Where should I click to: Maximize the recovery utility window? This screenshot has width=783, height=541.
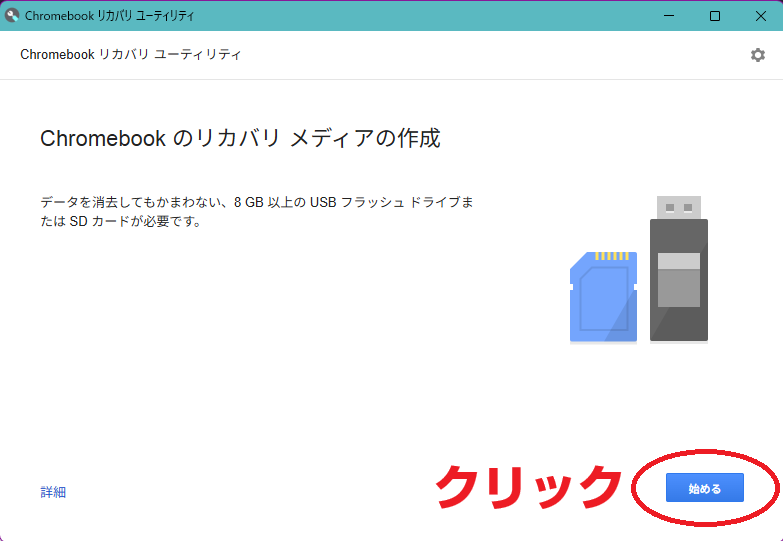715,15
